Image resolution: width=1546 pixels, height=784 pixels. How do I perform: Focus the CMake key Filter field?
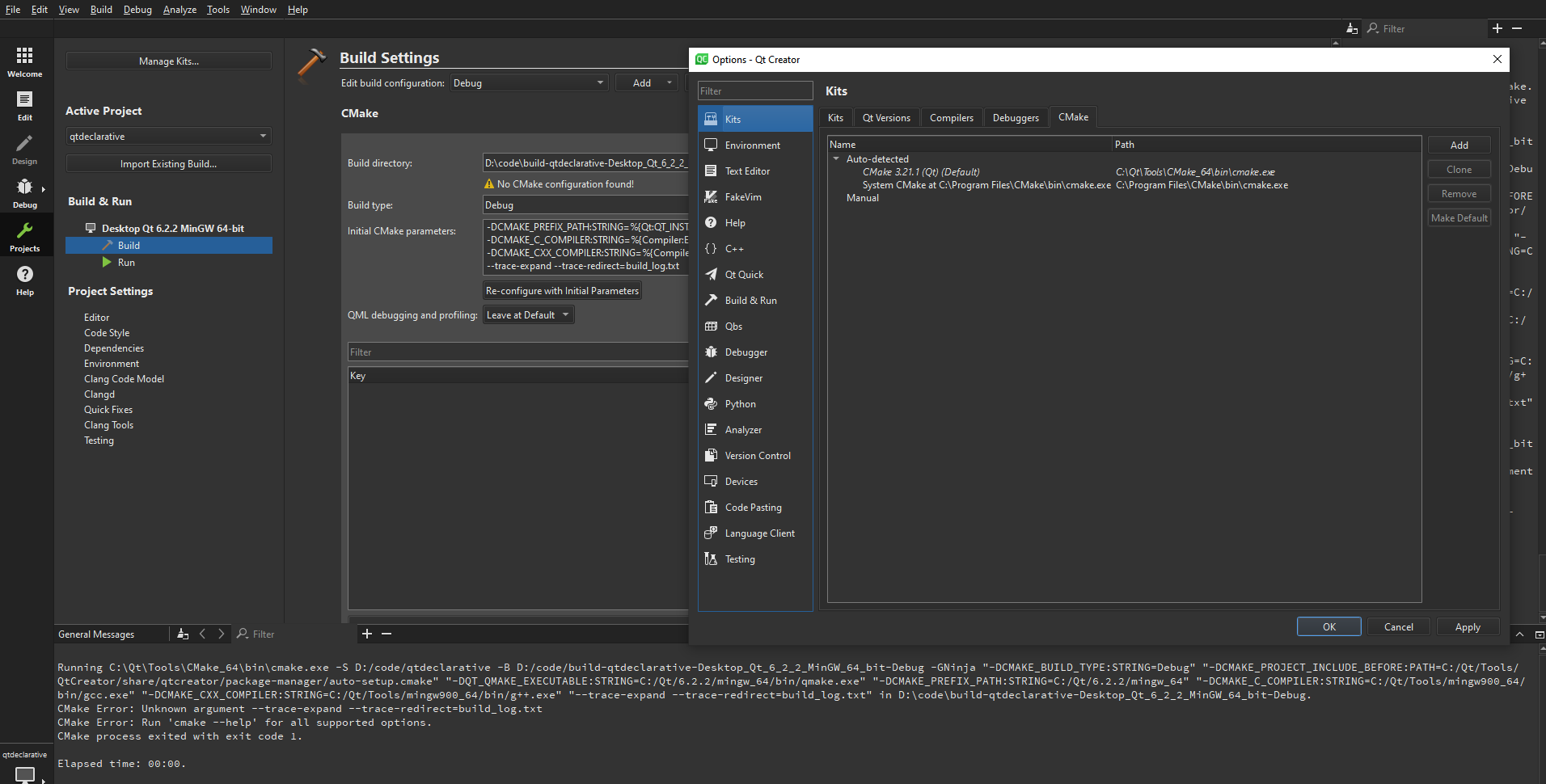518,352
